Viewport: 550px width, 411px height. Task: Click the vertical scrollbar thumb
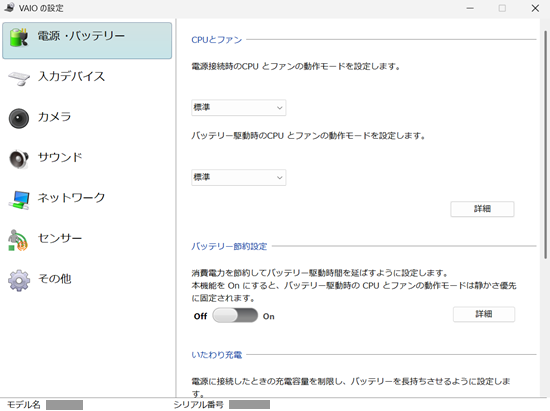[x=545, y=144]
